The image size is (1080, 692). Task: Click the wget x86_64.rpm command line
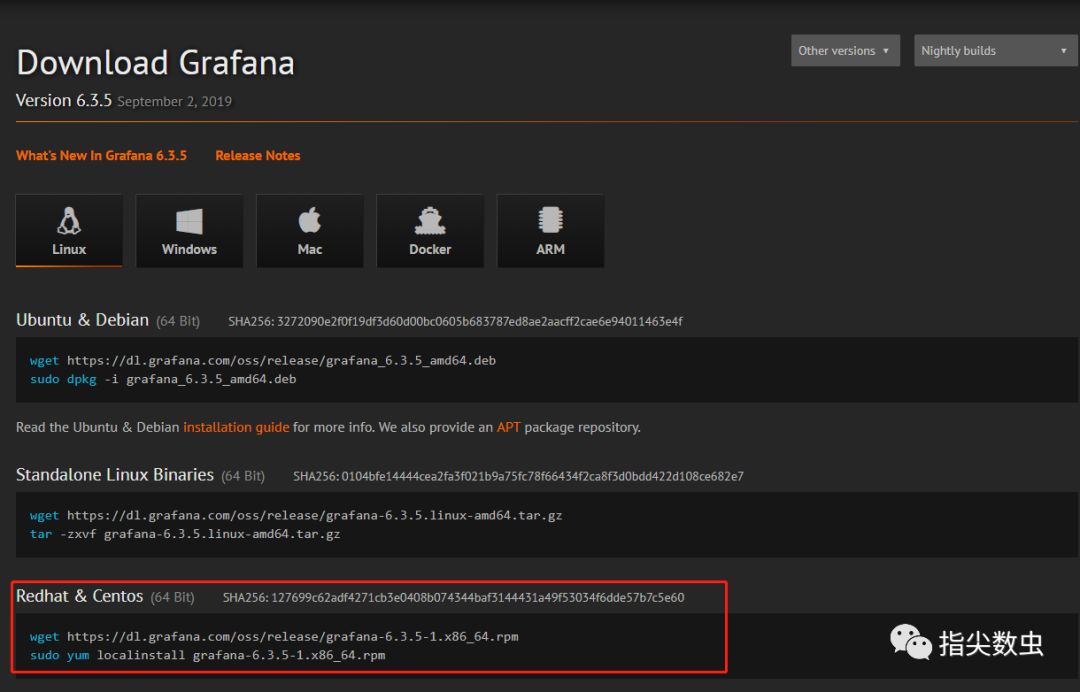tap(273, 637)
